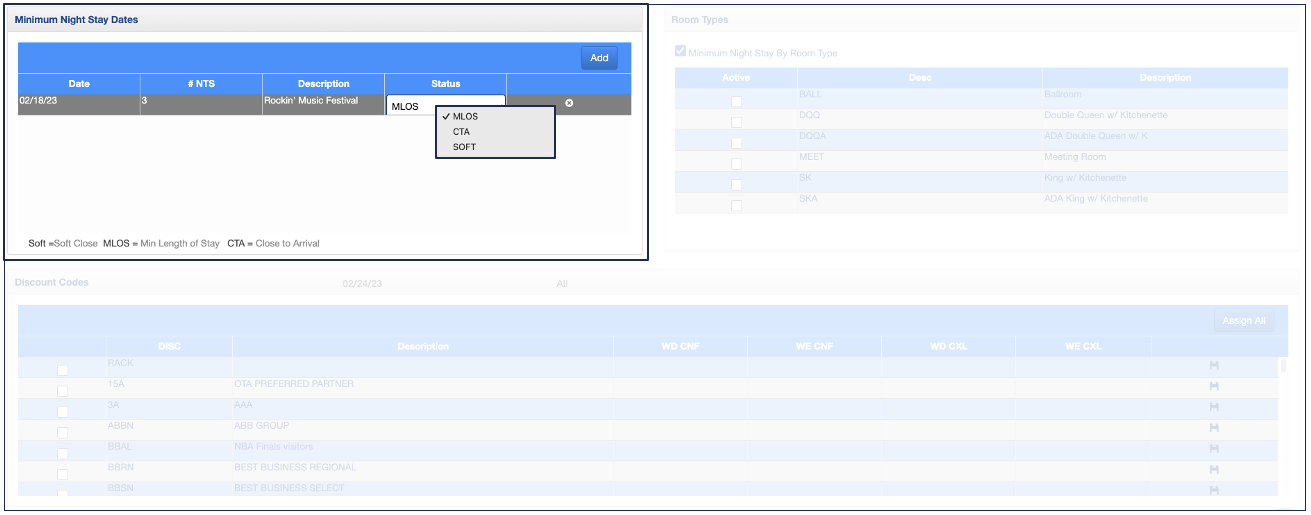Delete the Rockin' Music Festival row
The width and height of the screenshot is (1311, 515).
click(x=569, y=103)
